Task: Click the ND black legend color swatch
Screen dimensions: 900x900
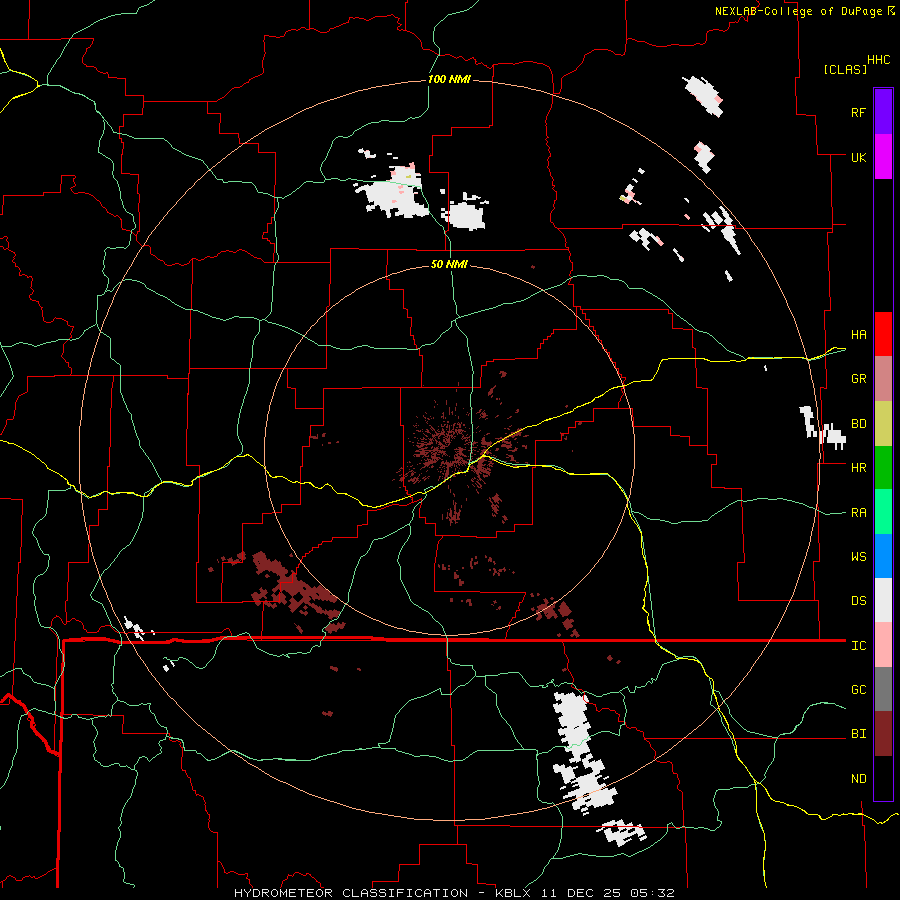Action: (883, 778)
